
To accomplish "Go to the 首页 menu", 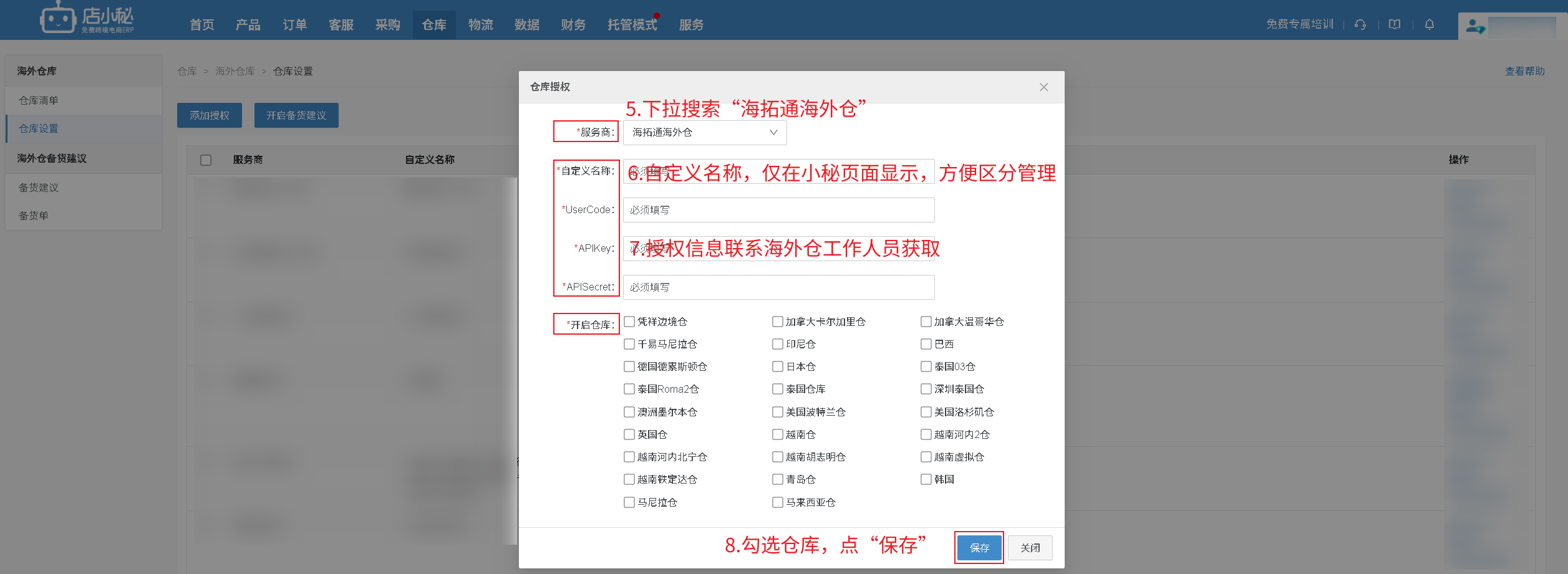I will coord(202,25).
